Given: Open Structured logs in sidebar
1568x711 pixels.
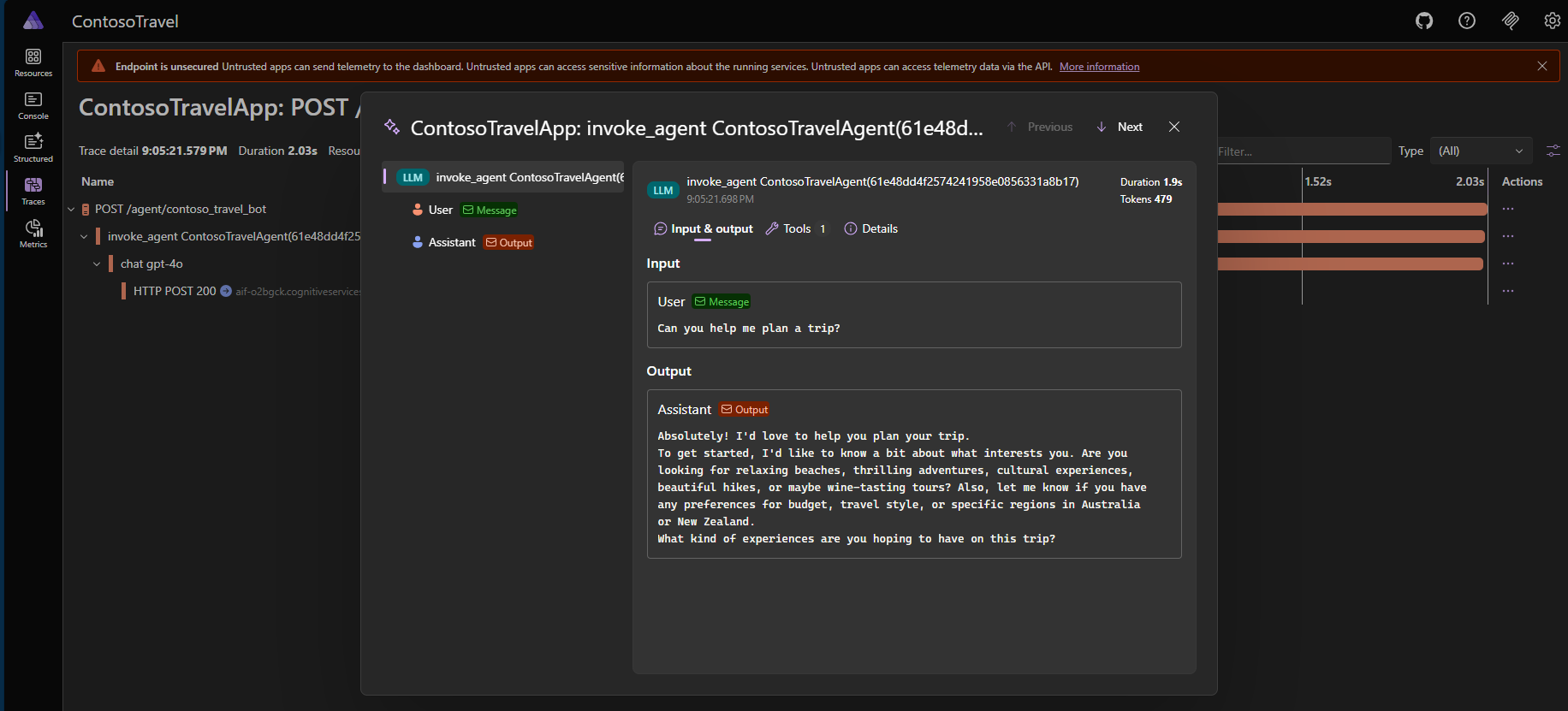Looking at the screenshot, I should [33, 149].
